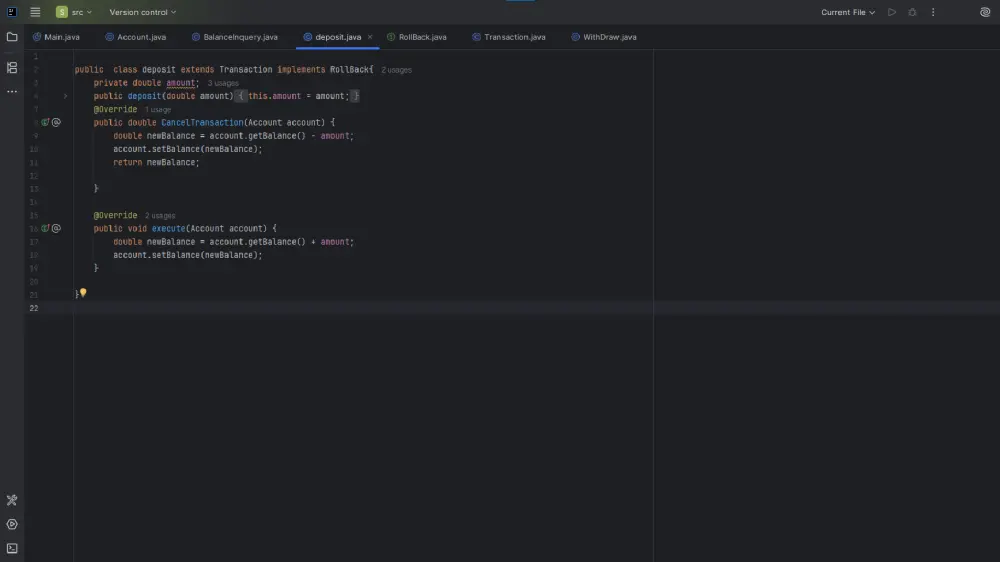1000x562 pixels.
Task: Debug the current file
Action: [912, 12]
